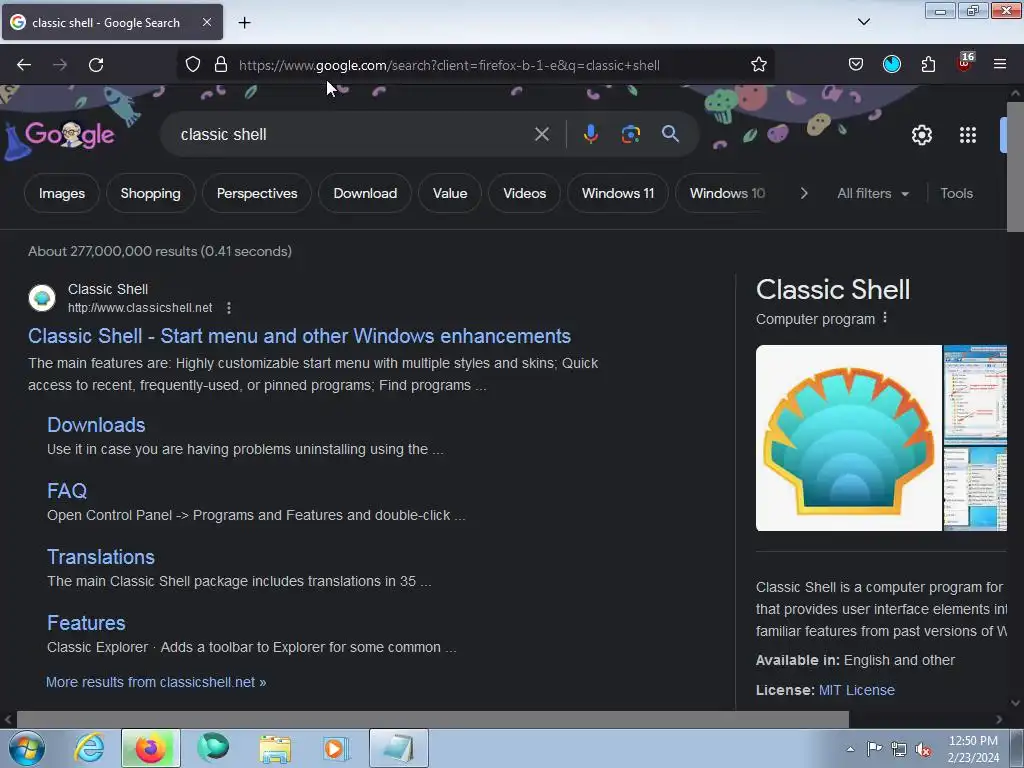The width and height of the screenshot is (1024, 768).
Task: Start a voice search with the microphone icon
Action: (590, 134)
